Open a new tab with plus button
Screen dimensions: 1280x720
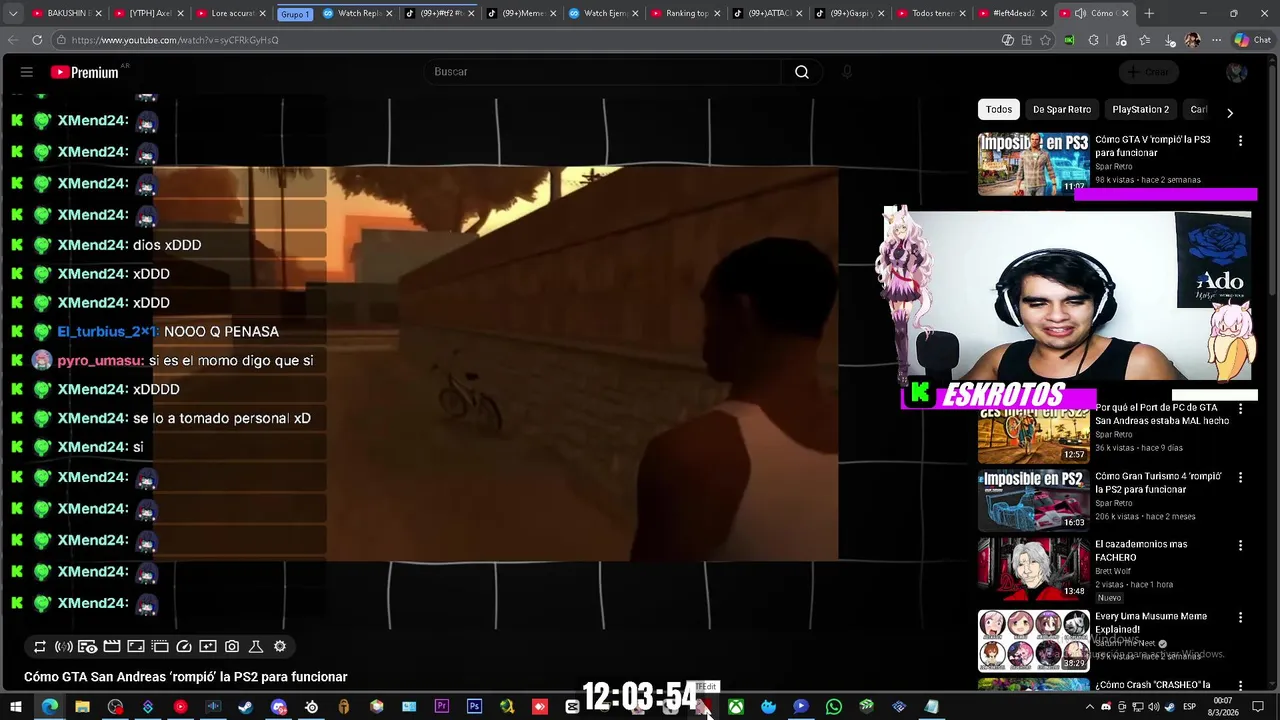(x=1149, y=13)
